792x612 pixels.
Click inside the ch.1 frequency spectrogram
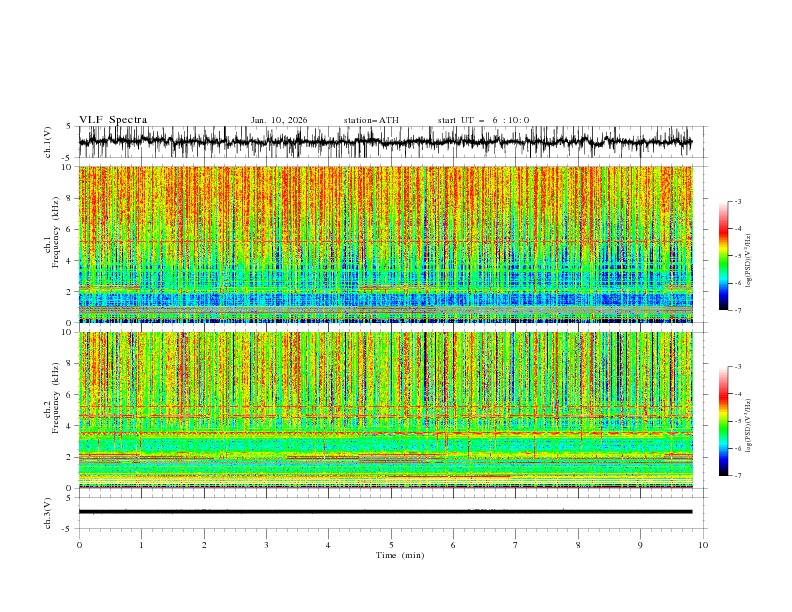(x=385, y=244)
